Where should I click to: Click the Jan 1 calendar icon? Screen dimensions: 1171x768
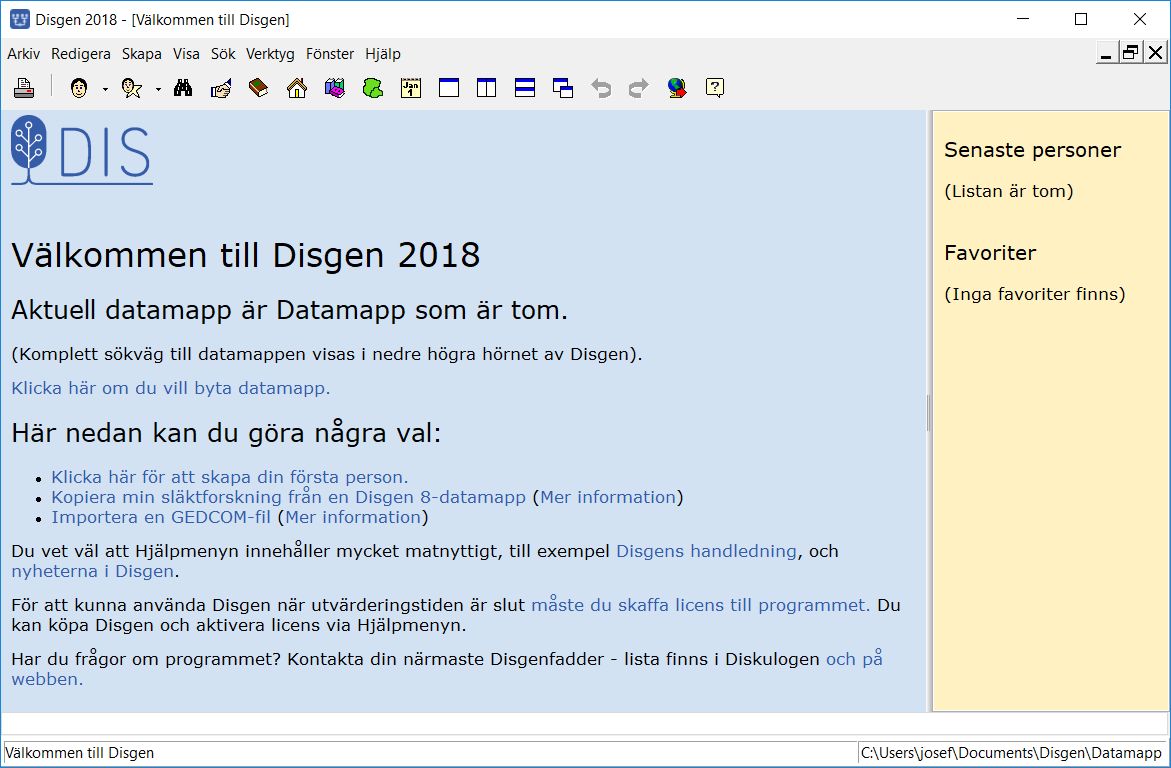411,88
